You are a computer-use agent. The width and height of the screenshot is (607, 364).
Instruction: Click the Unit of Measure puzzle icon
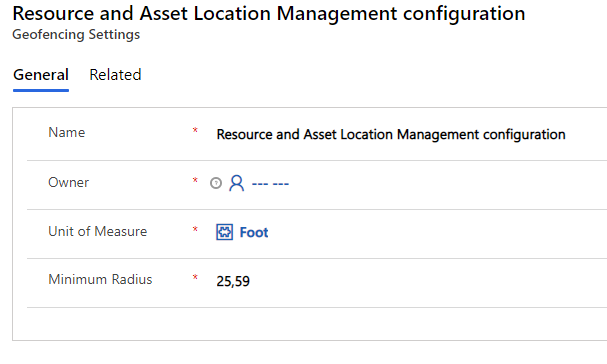[225, 232]
